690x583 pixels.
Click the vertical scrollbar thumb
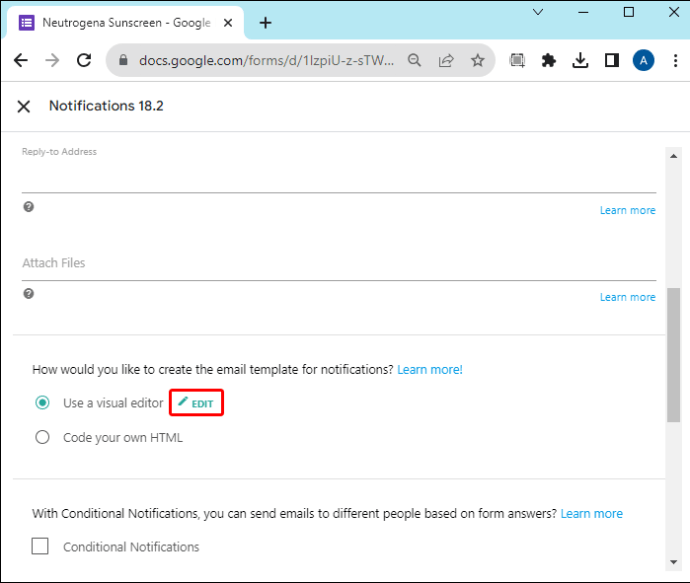673,355
